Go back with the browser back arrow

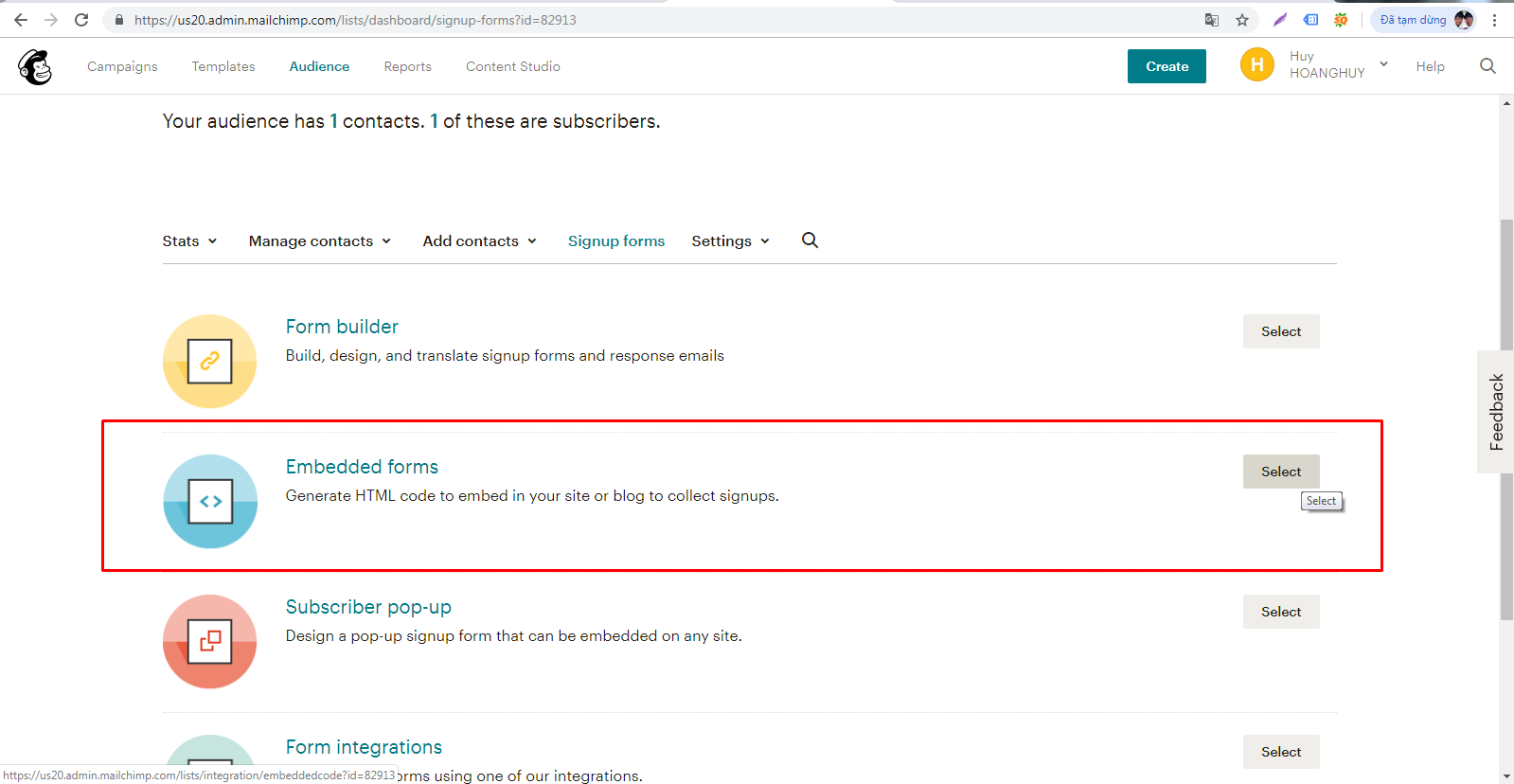point(21,20)
